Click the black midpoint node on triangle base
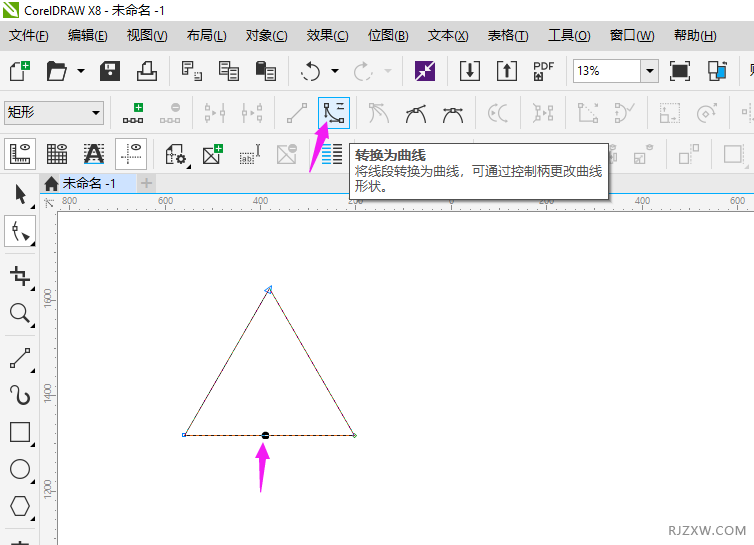 coord(265,435)
